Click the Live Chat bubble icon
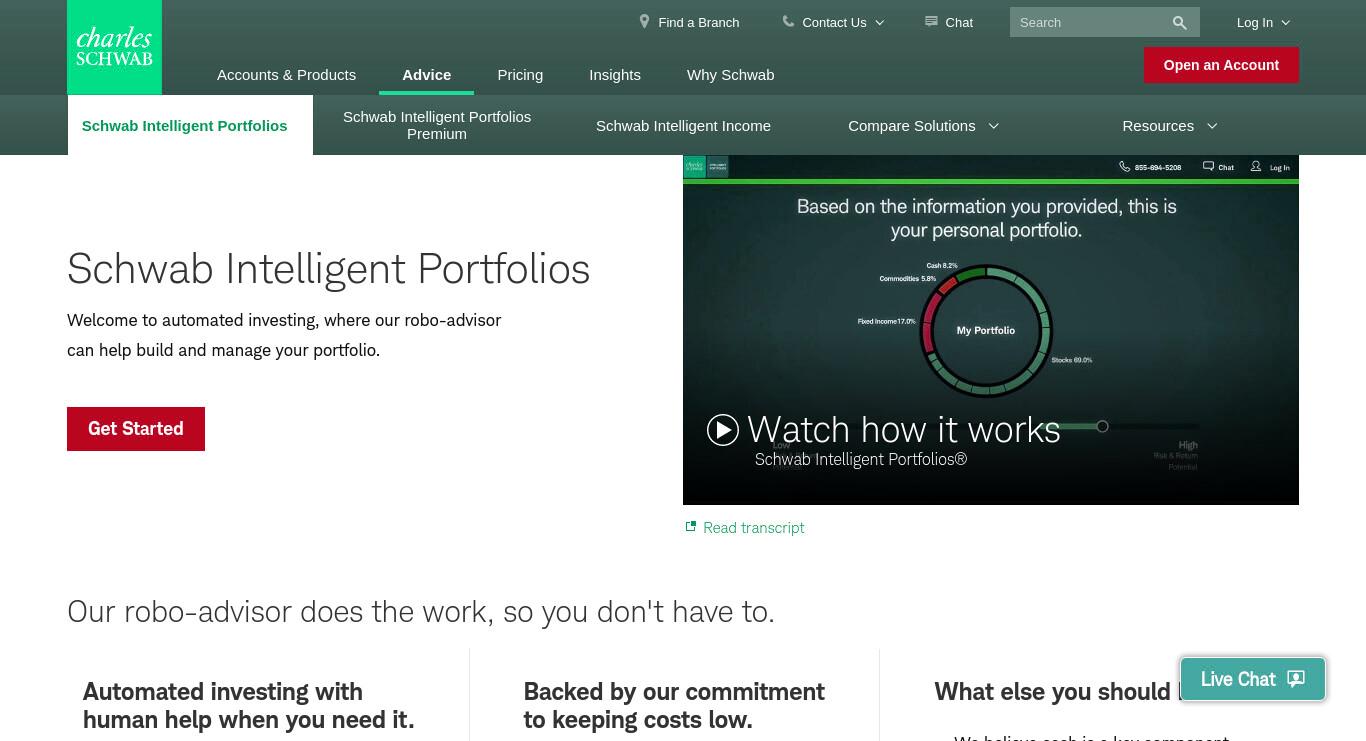The width and height of the screenshot is (1366, 741). 1296,679
